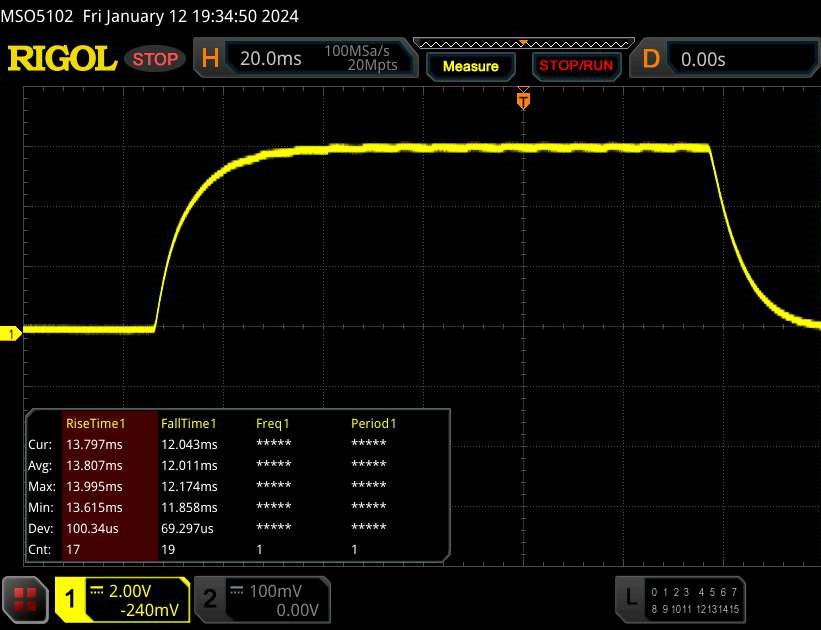Viewport: 821px width, 630px height.
Task: Click fall time deviation 69.297us
Action: tap(187, 528)
